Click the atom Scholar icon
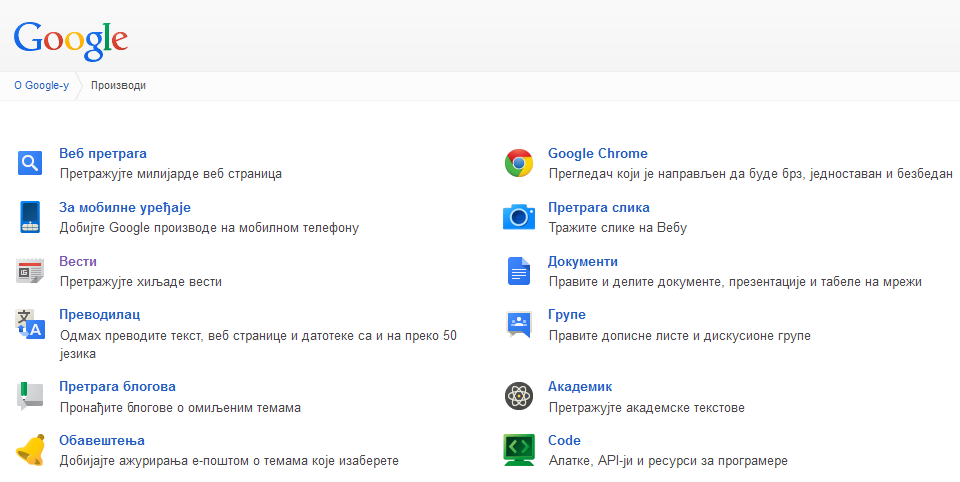The width and height of the screenshot is (960, 482). point(519,396)
